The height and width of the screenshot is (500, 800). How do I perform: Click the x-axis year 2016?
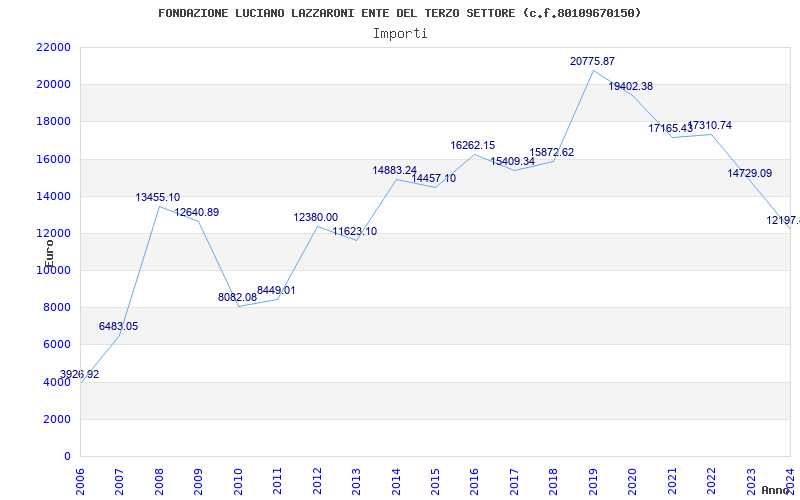tap(474, 481)
